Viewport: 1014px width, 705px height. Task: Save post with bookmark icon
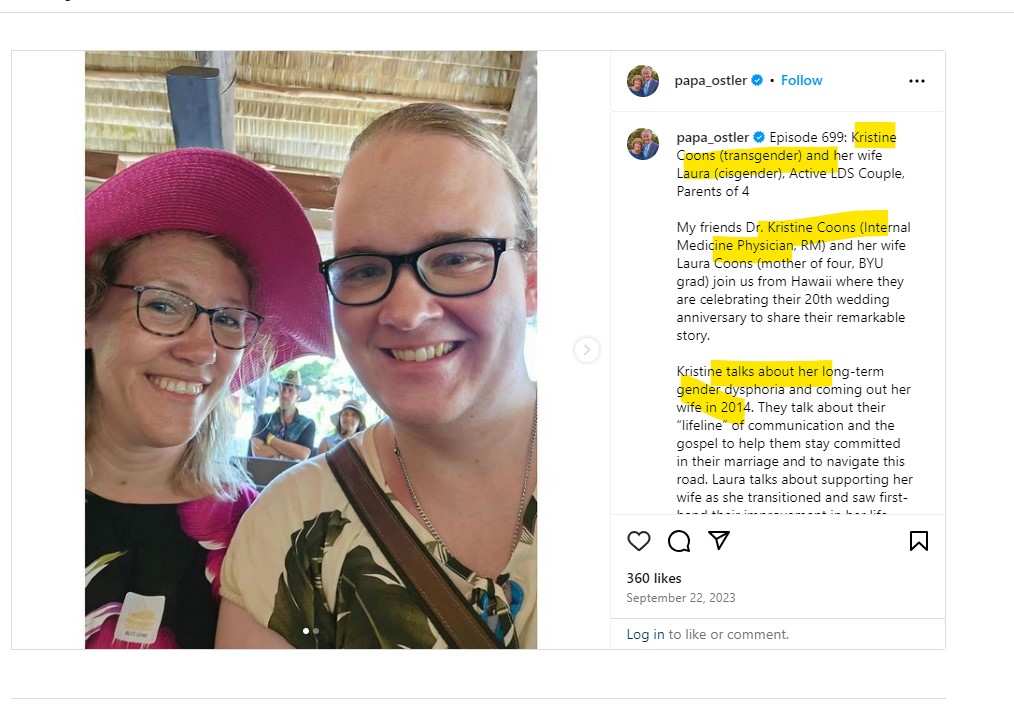918,541
